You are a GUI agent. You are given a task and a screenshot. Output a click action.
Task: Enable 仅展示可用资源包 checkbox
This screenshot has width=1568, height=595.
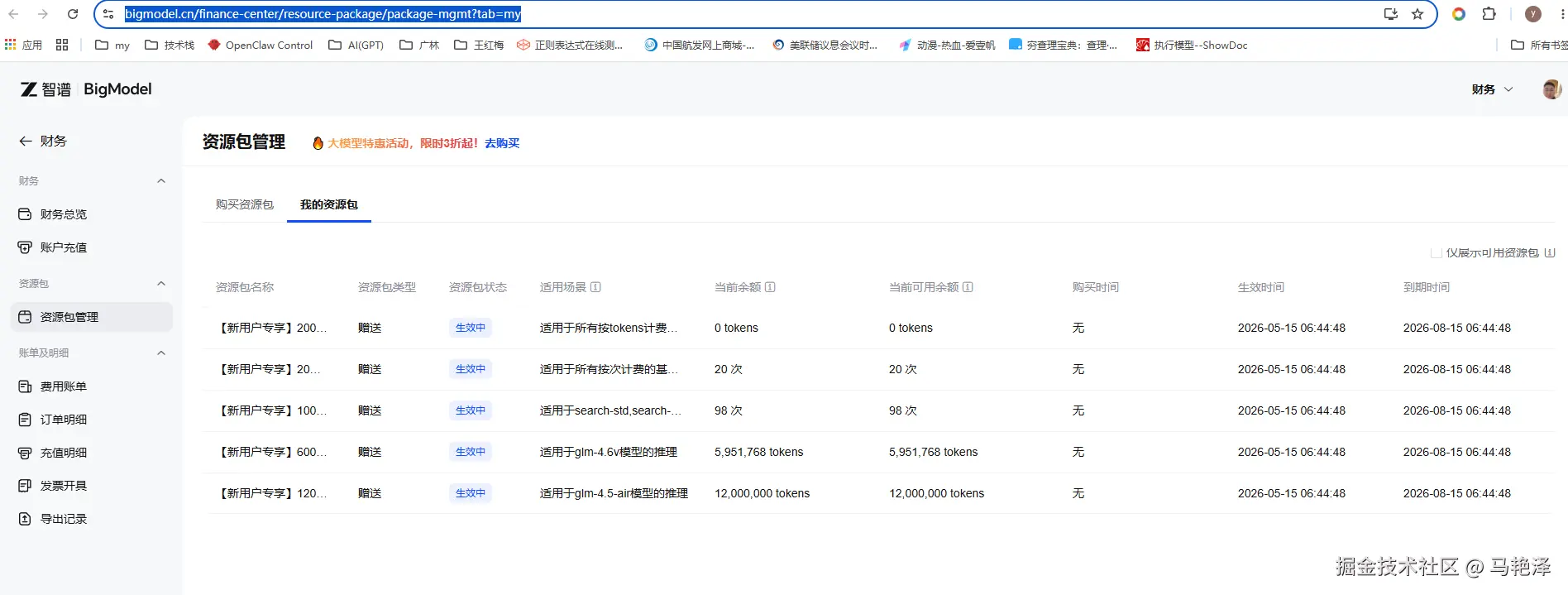[x=1437, y=253]
